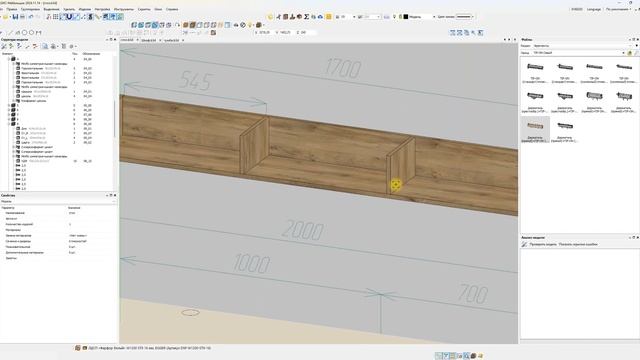This screenshot has height=360, width=640.
Task: Click first icon in bottom right cluster
Action: click(x=438, y=356)
